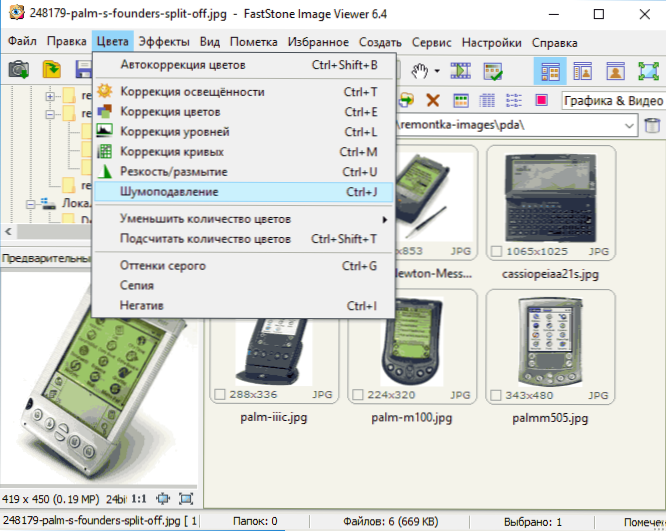Enter full screen with the green-arrows icon
The image size is (666, 531).
(649, 71)
